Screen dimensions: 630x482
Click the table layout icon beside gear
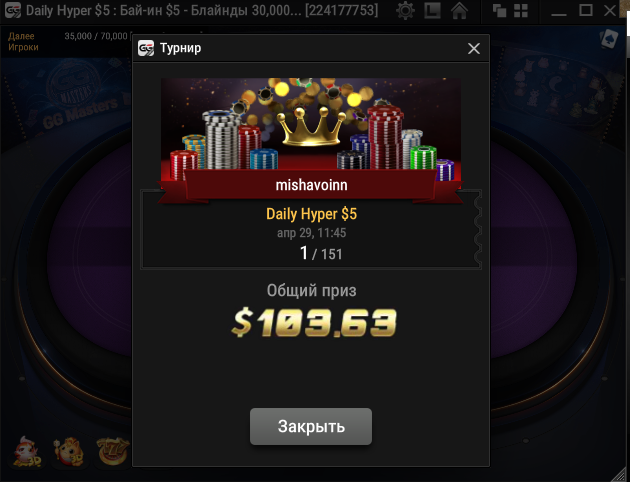click(432, 11)
